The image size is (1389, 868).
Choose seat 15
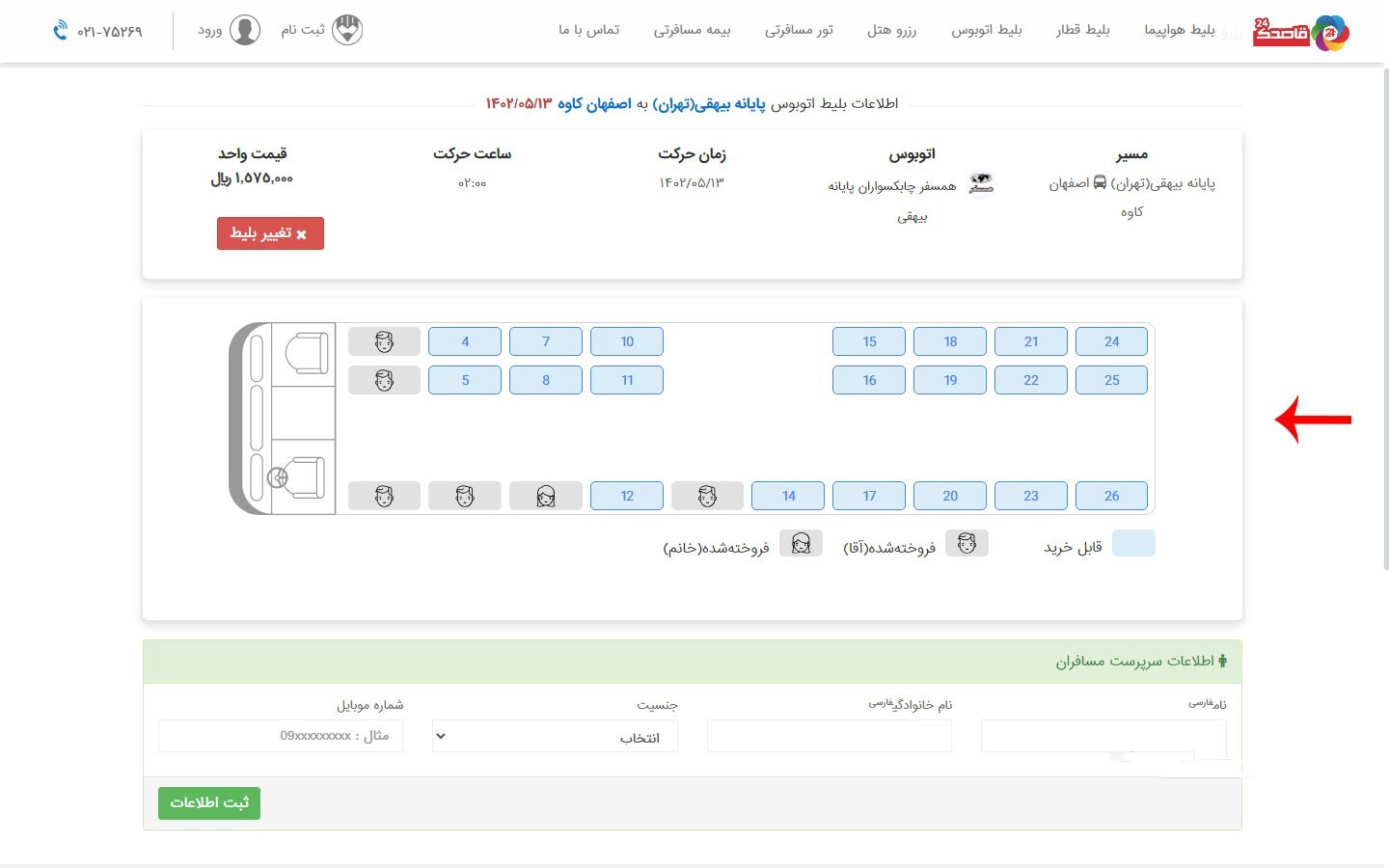tap(869, 341)
